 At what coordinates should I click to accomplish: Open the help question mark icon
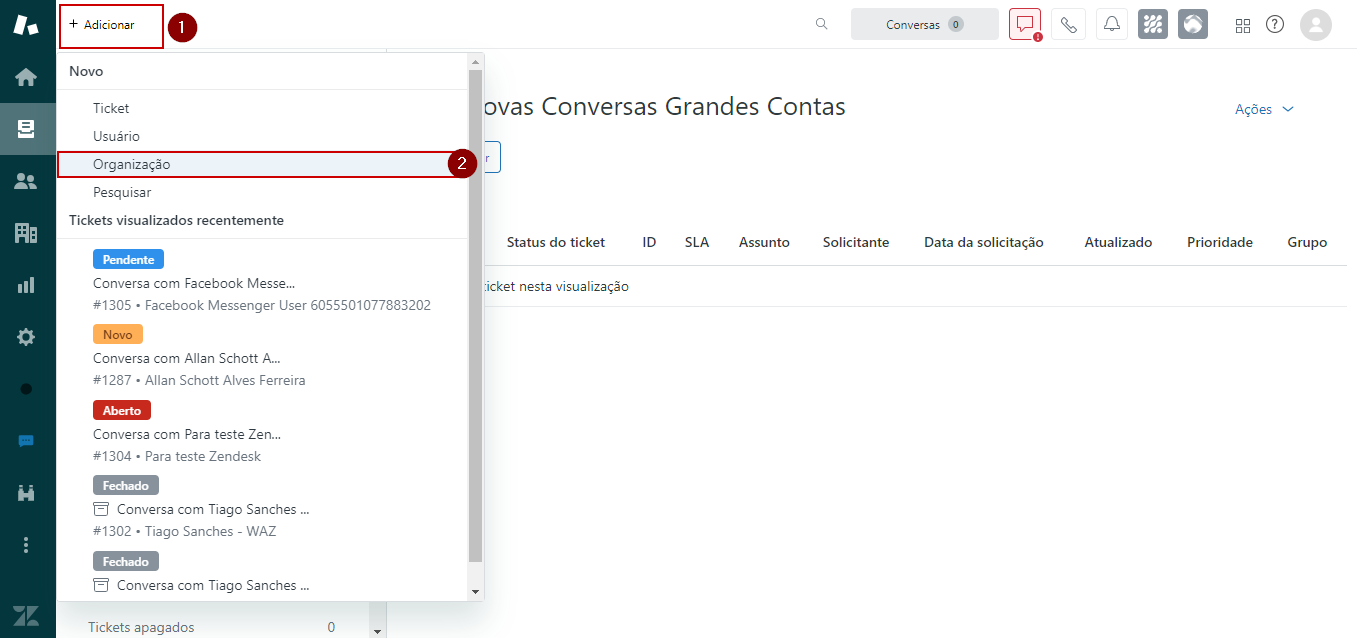point(1274,24)
